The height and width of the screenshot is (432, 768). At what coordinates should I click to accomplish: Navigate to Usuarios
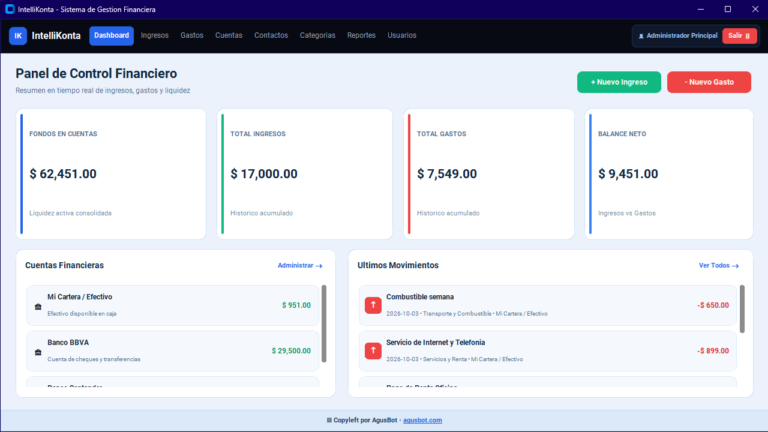coord(402,36)
